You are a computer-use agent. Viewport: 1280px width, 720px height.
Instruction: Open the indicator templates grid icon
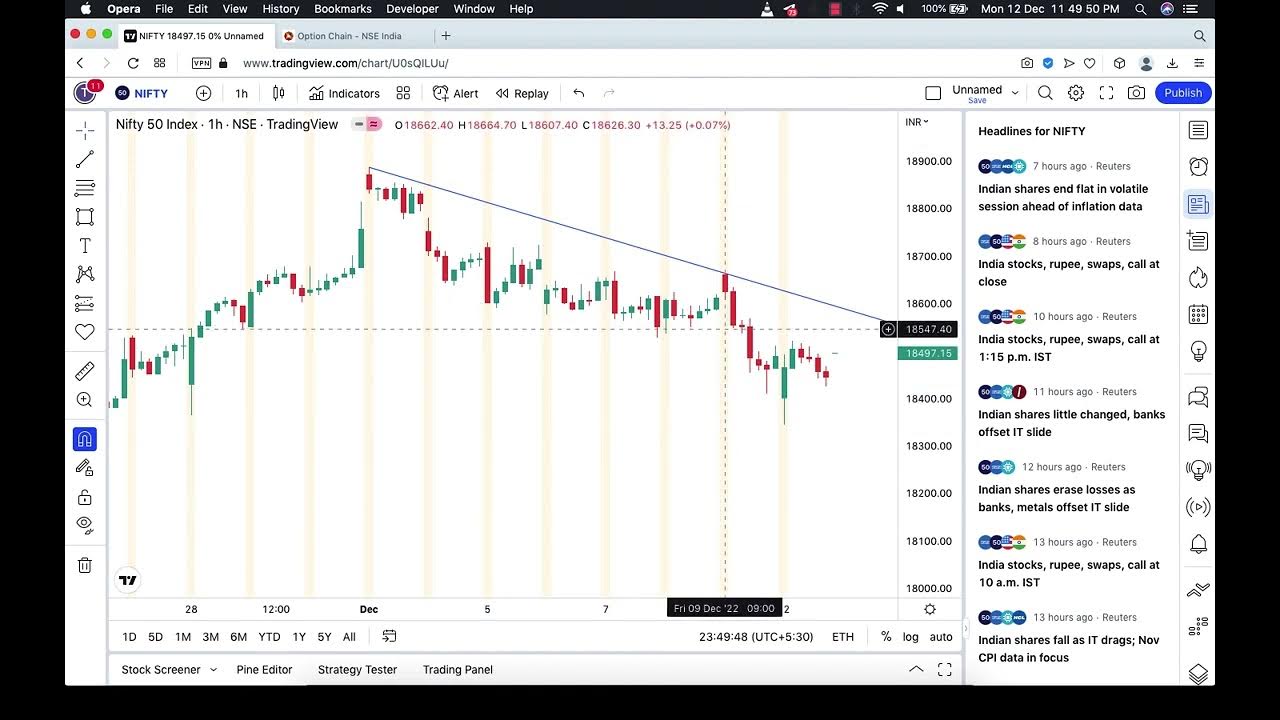click(403, 93)
